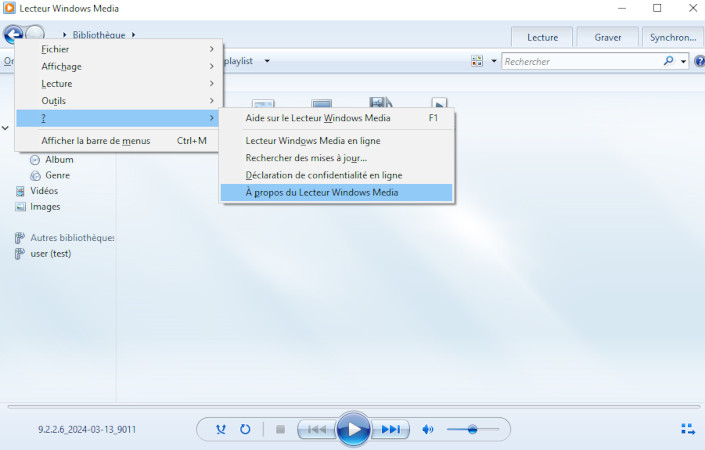Viewport: 705px width, 450px height.
Task: Select Genre in the library tree
Action: coord(57,175)
